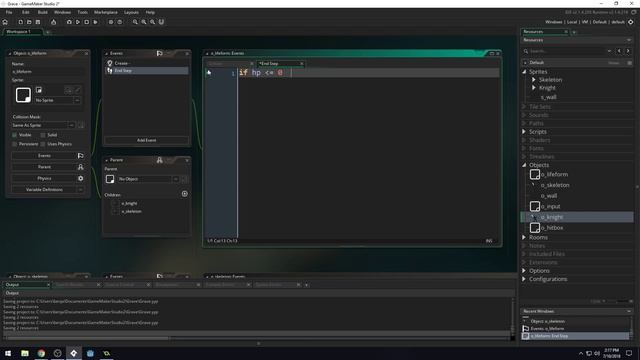Collapse the Objects folder
640x360 pixels.
(x=524, y=165)
